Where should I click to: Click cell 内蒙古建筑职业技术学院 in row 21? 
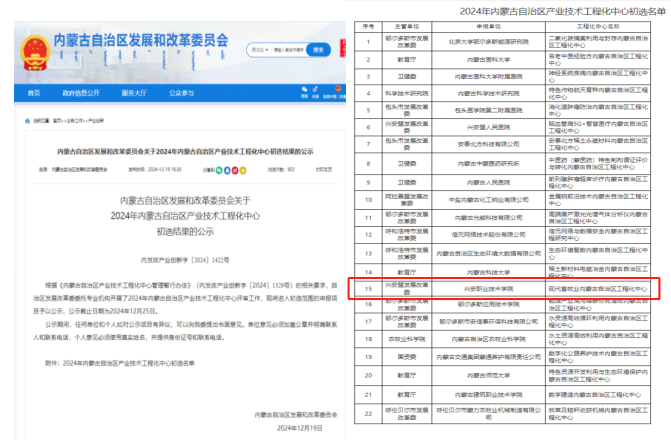[x=489, y=395]
